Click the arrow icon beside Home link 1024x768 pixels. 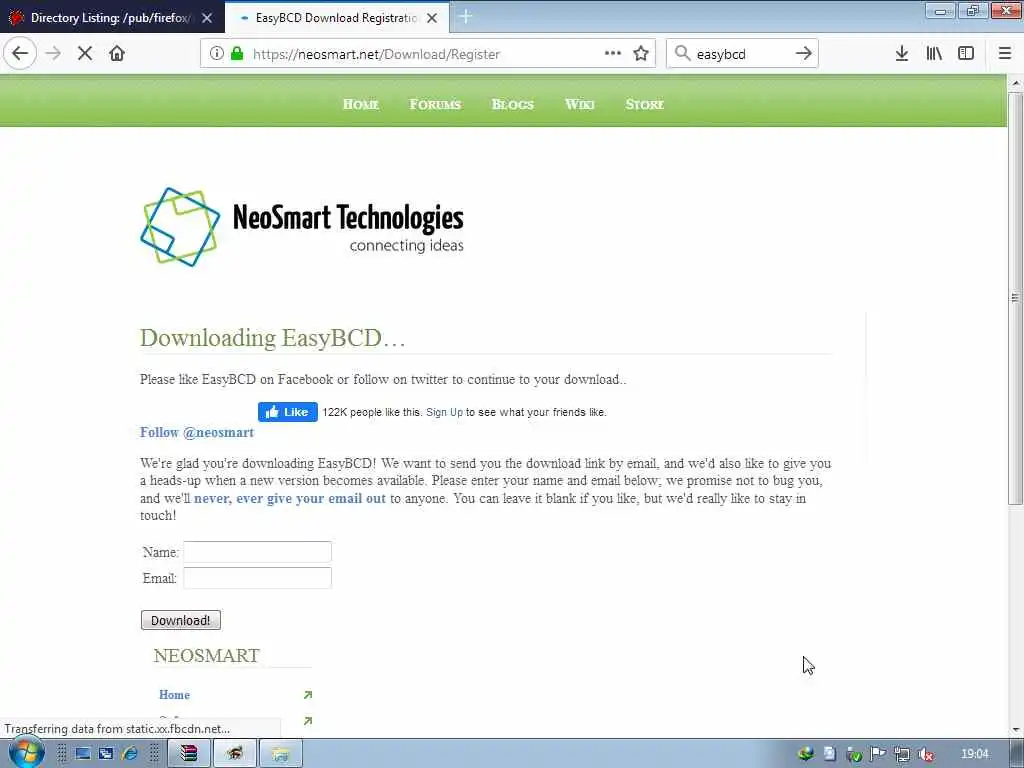[308, 695]
